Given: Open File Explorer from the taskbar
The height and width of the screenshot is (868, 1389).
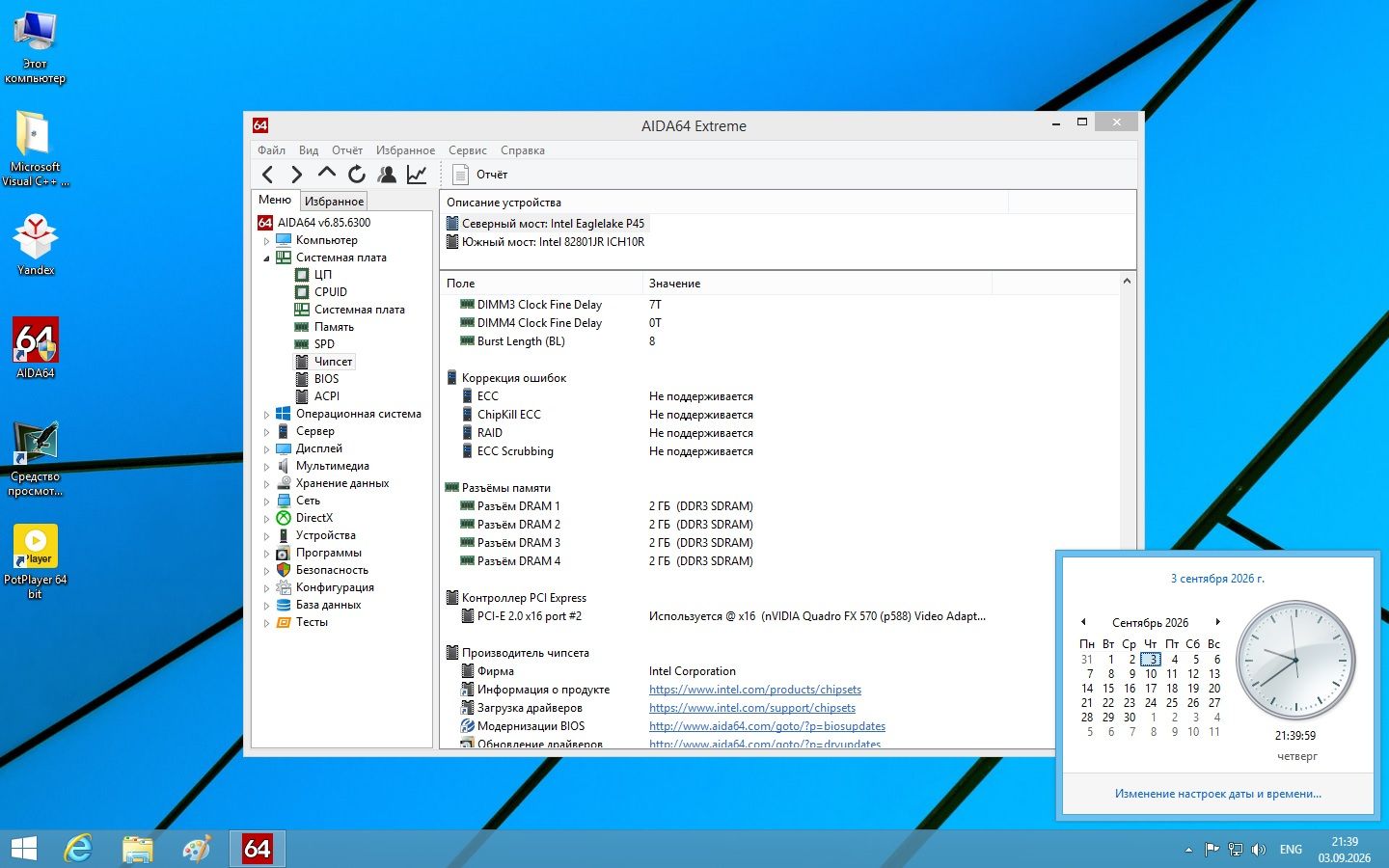Looking at the screenshot, I should [x=138, y=849].
